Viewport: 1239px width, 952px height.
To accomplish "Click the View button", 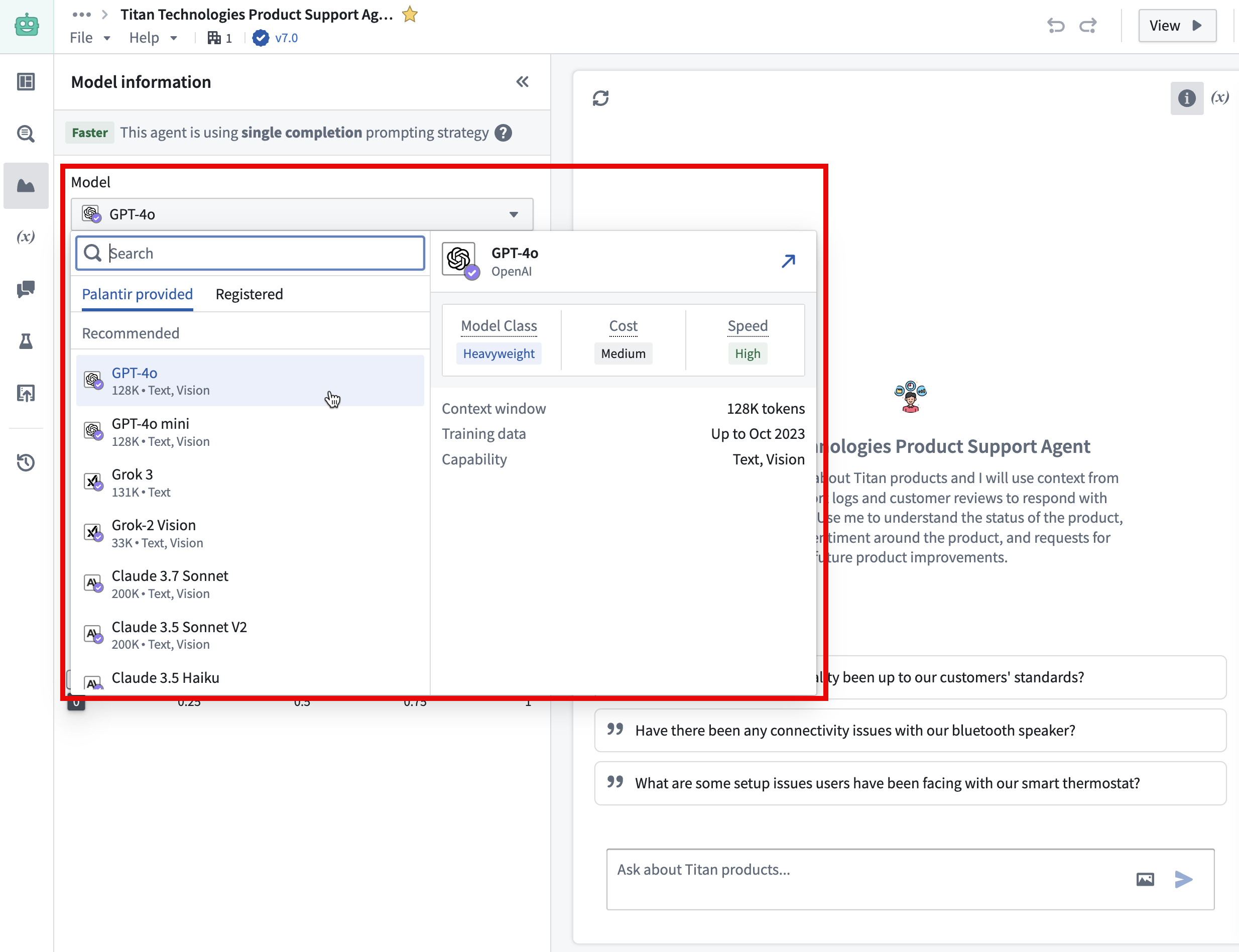I will coord(1177,25).
